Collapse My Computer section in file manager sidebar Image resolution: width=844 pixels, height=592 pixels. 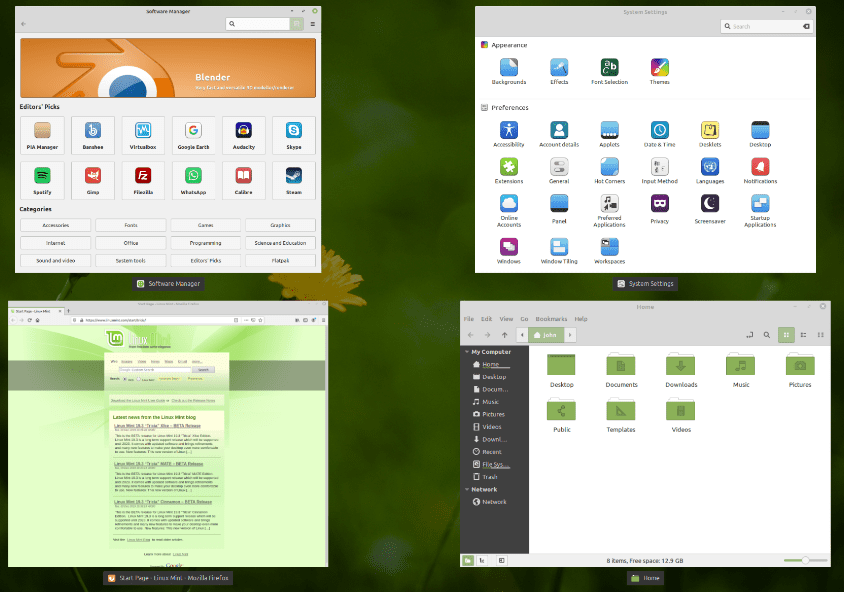click(467, 352)
